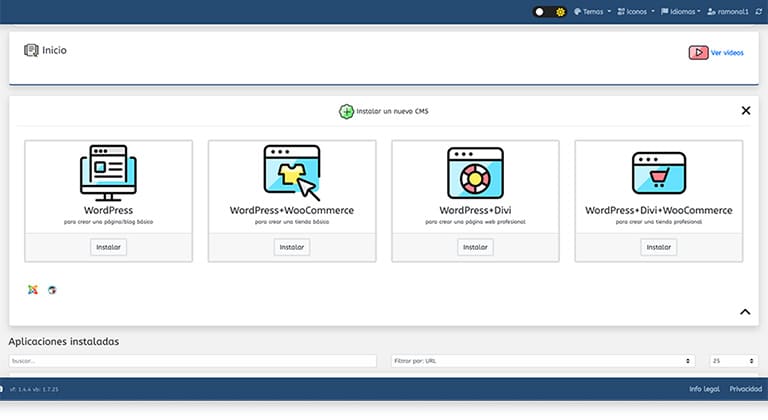Install basic WordPress

(x=108, y=247)
